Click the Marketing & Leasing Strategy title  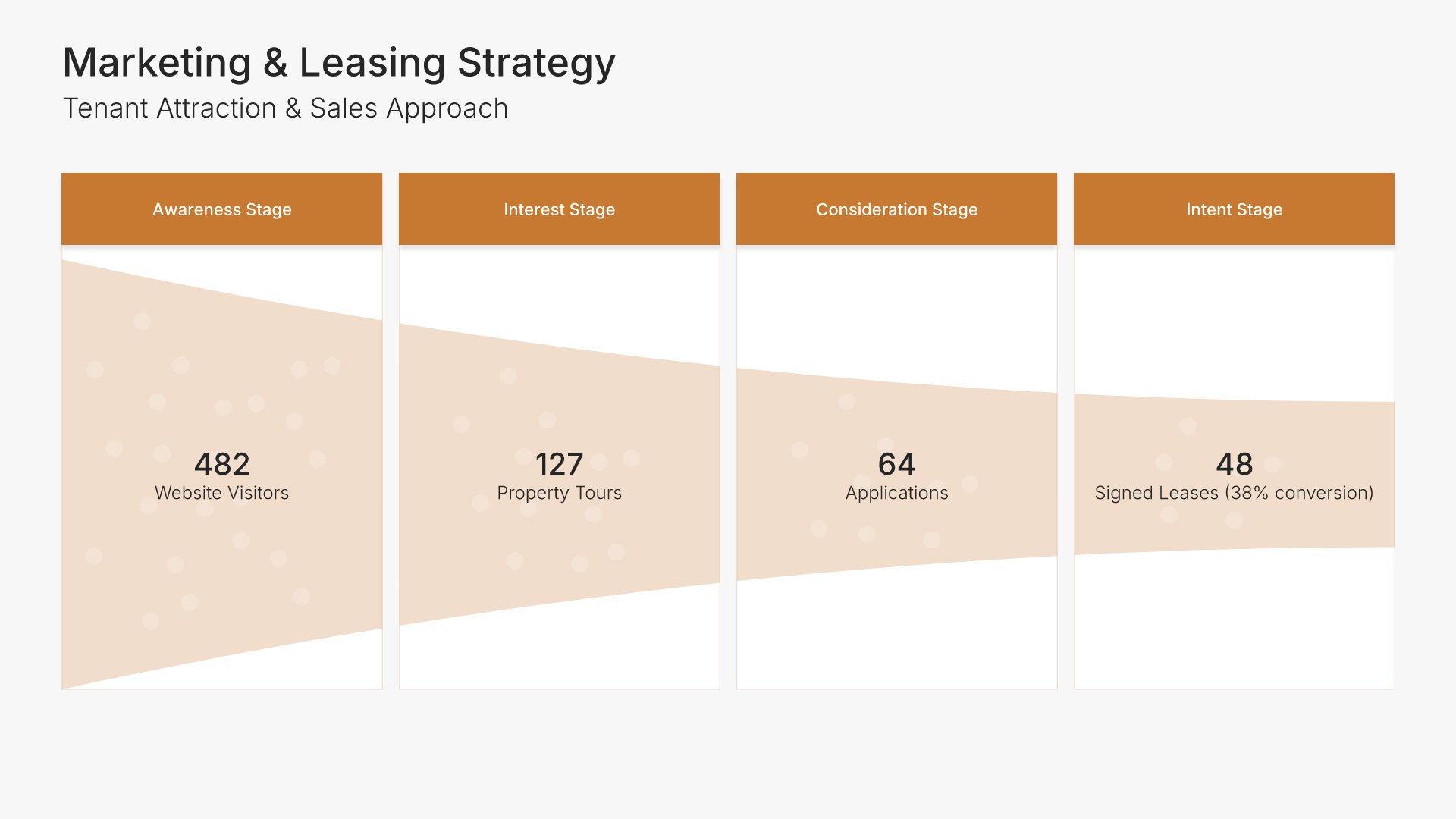click(x=338, y=63)
